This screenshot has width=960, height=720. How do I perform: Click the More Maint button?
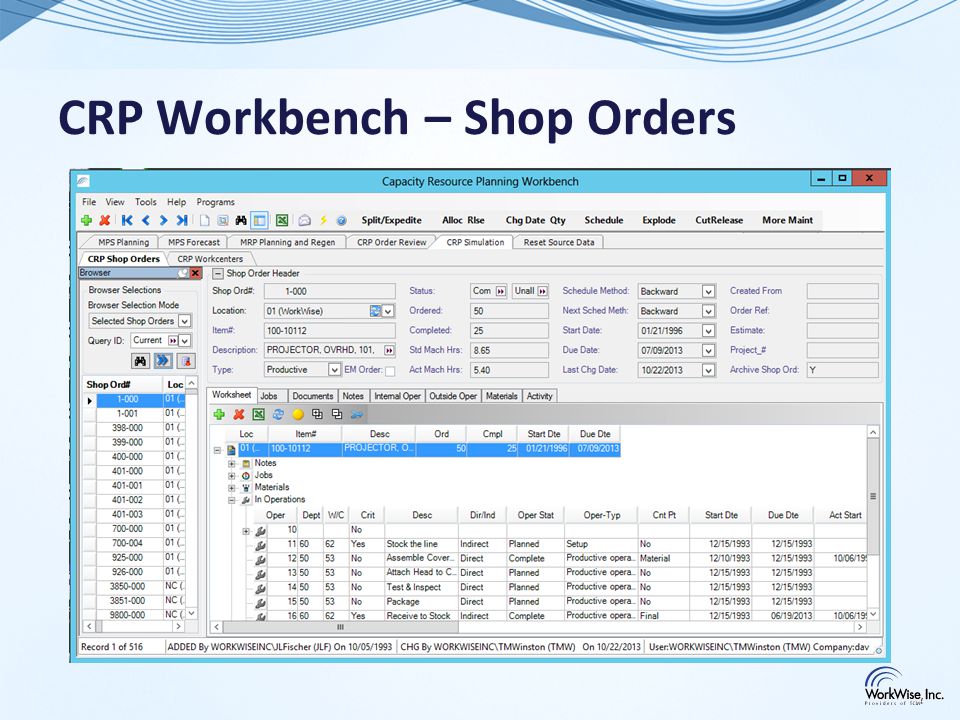pos(787,220)
